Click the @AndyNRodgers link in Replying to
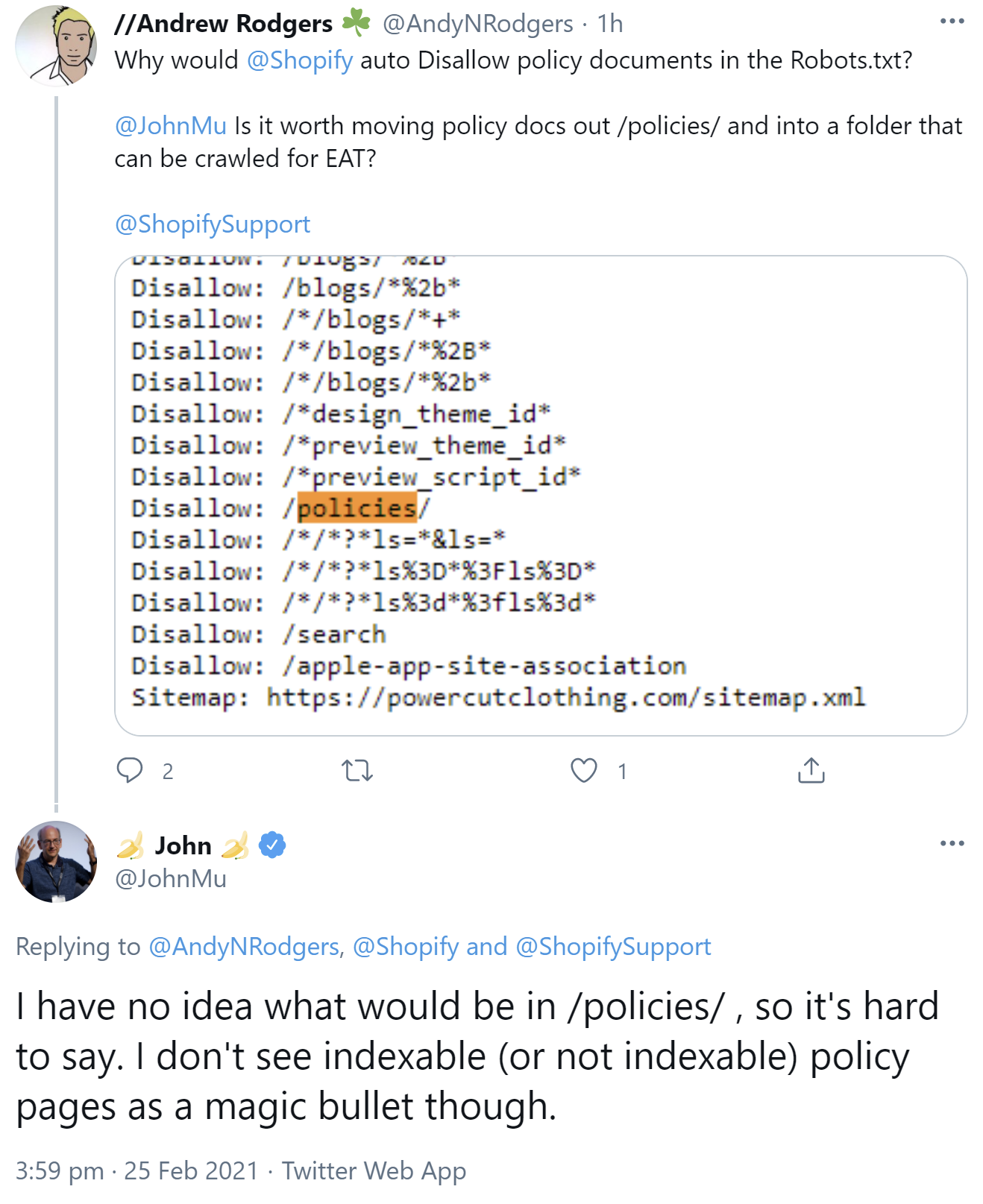Image resolution: width=983 pixels, height=1204 pixels. [245, 946]
